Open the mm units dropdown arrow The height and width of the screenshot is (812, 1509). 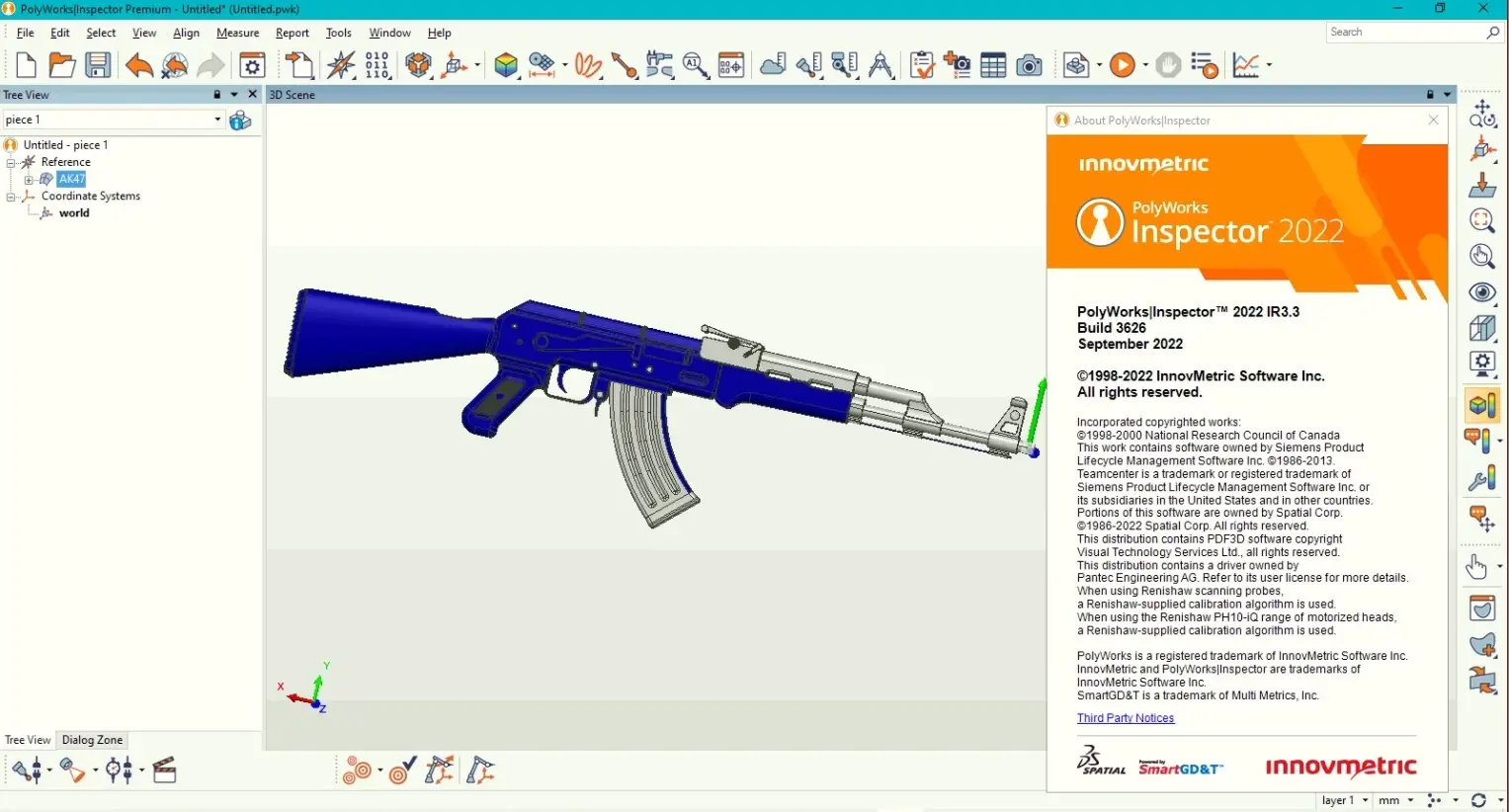[1410, 800]
